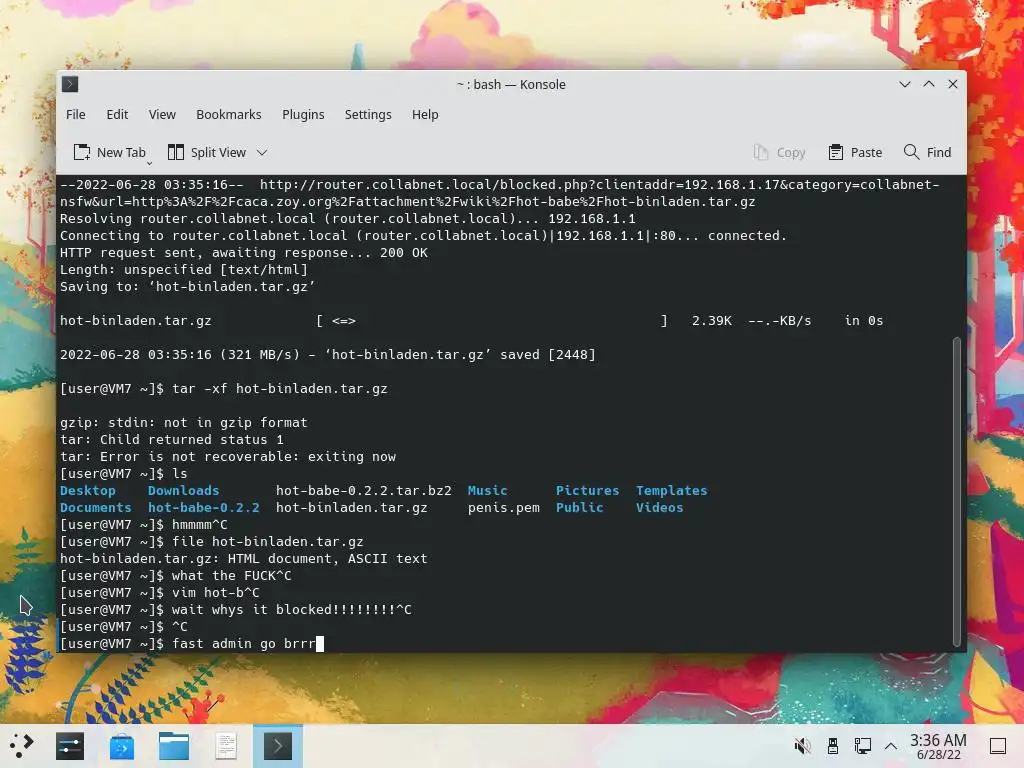Click the 'fast admin go brrr' command line
Screen dimensions: 1024x768
pyautogui.click(x=244, y=643)
